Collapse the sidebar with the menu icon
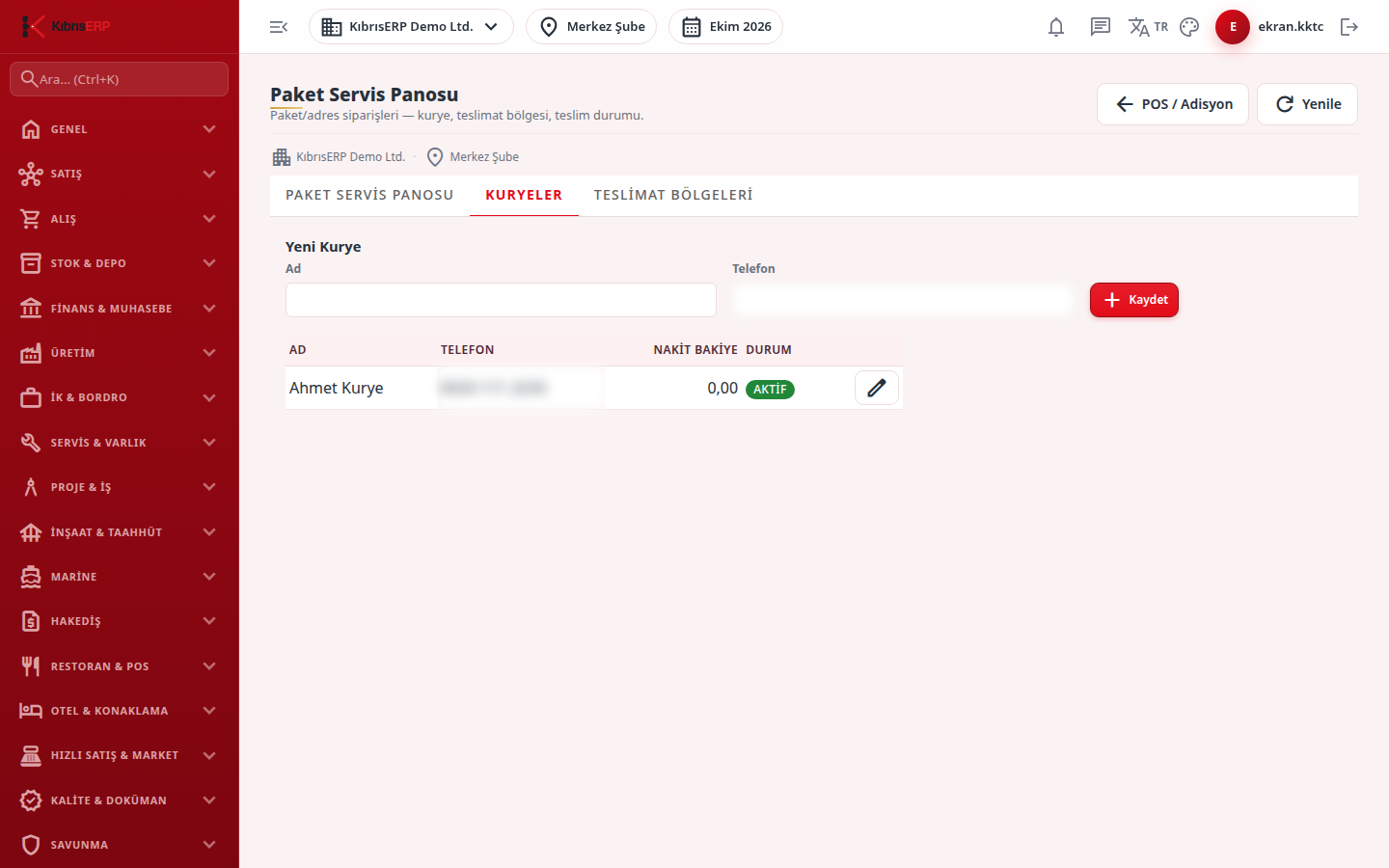 tap(279, 27)
